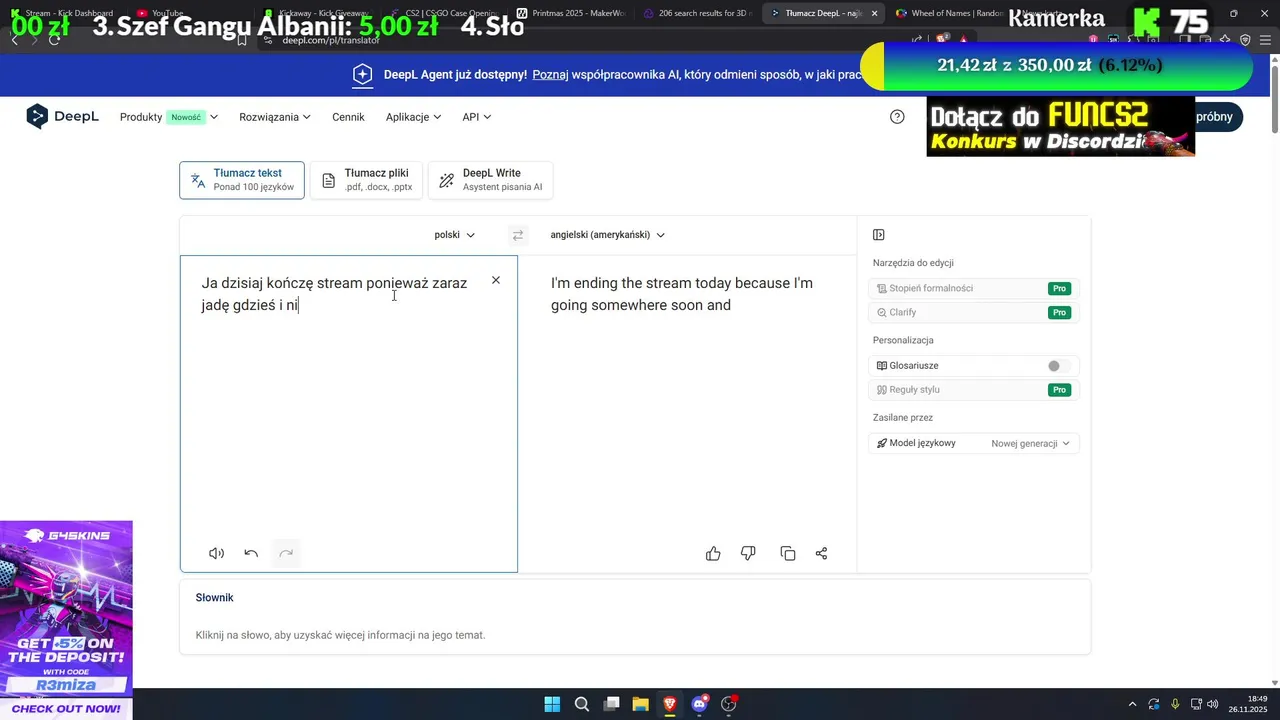
Task: Click the DeepL logo
Action: 62,117
